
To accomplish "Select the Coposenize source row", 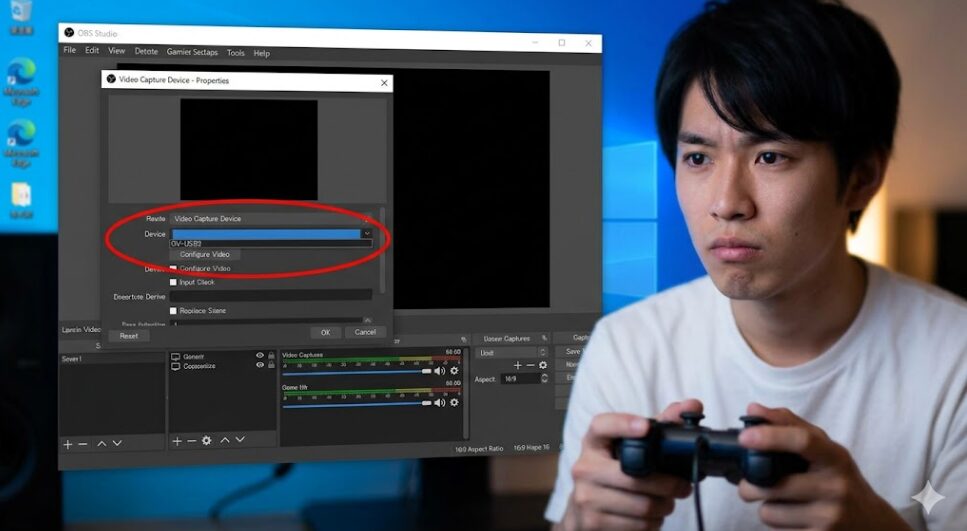I will point(222,366).
